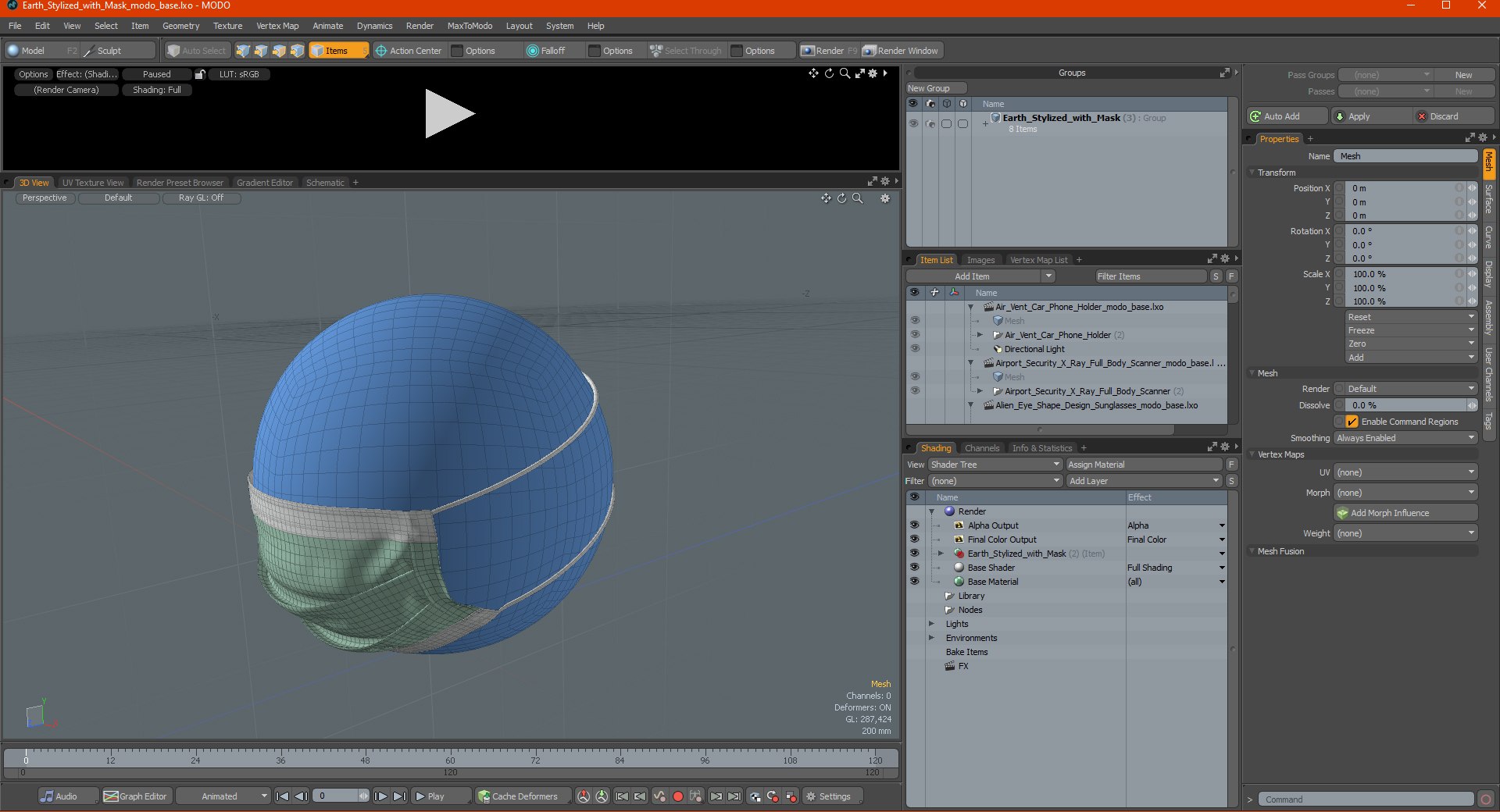Open the Render Preset Browser tab

(180, 183)
